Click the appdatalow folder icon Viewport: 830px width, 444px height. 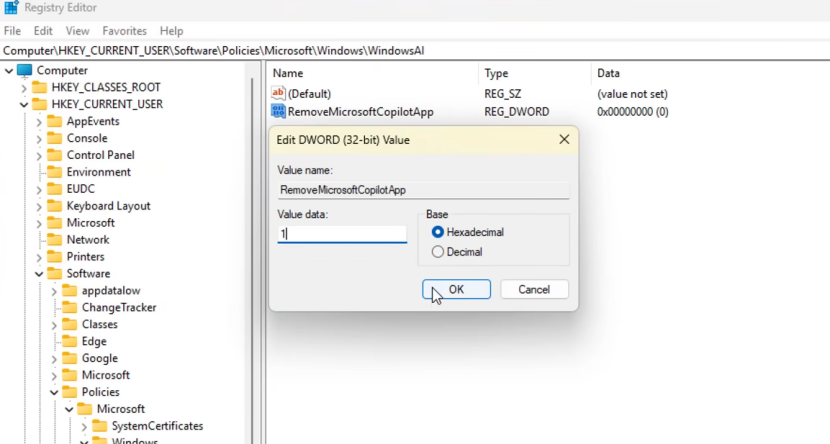pyautogui.click(x=69, y=291)
